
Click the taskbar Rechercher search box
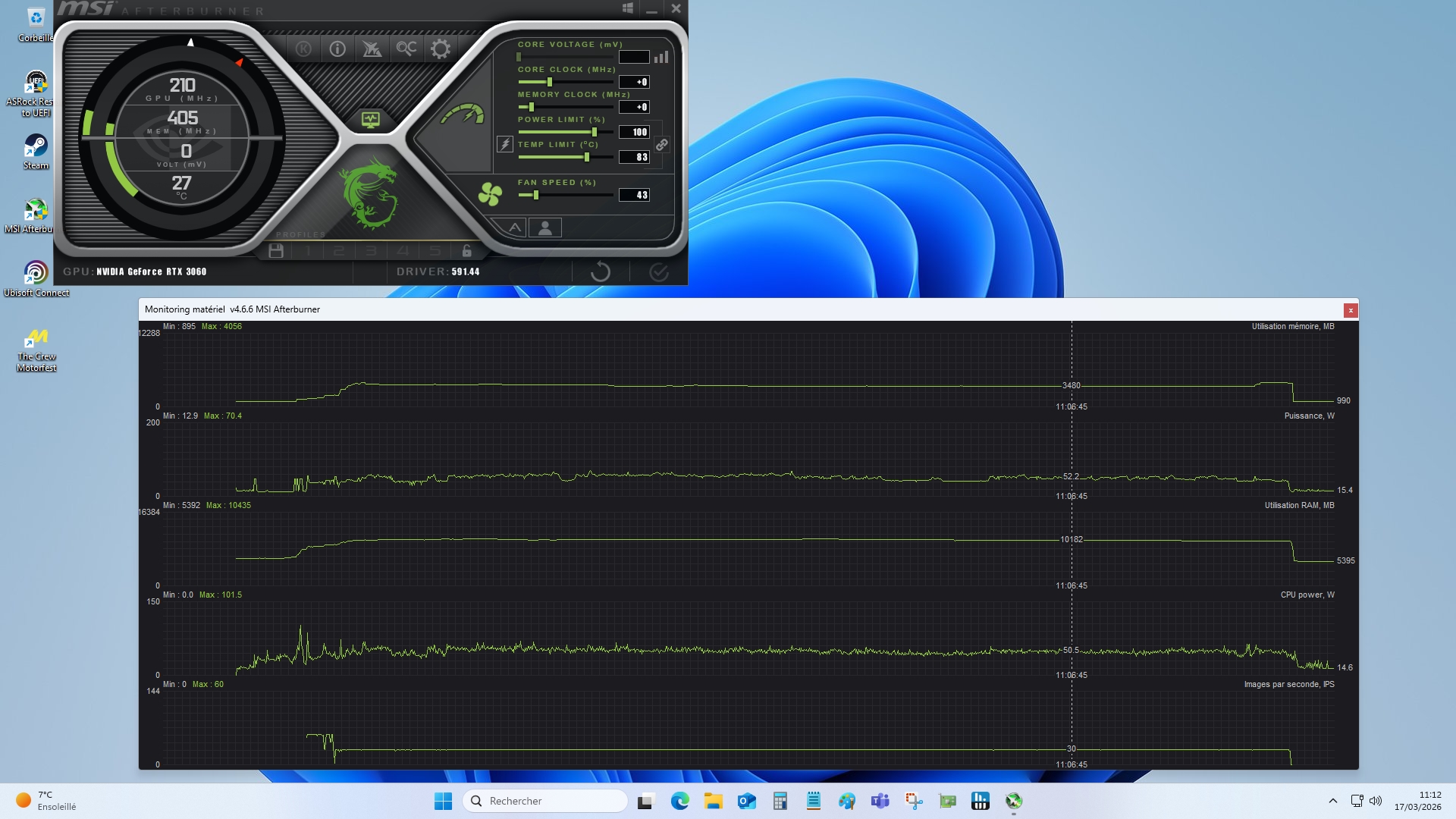point(544,801)
